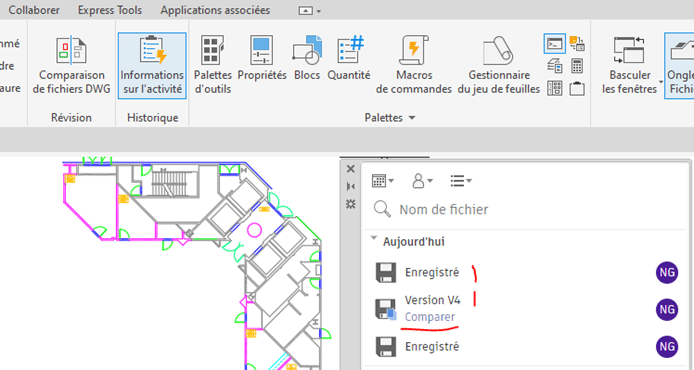
Task: Click the Historique panel label
Action: (153, 118)
